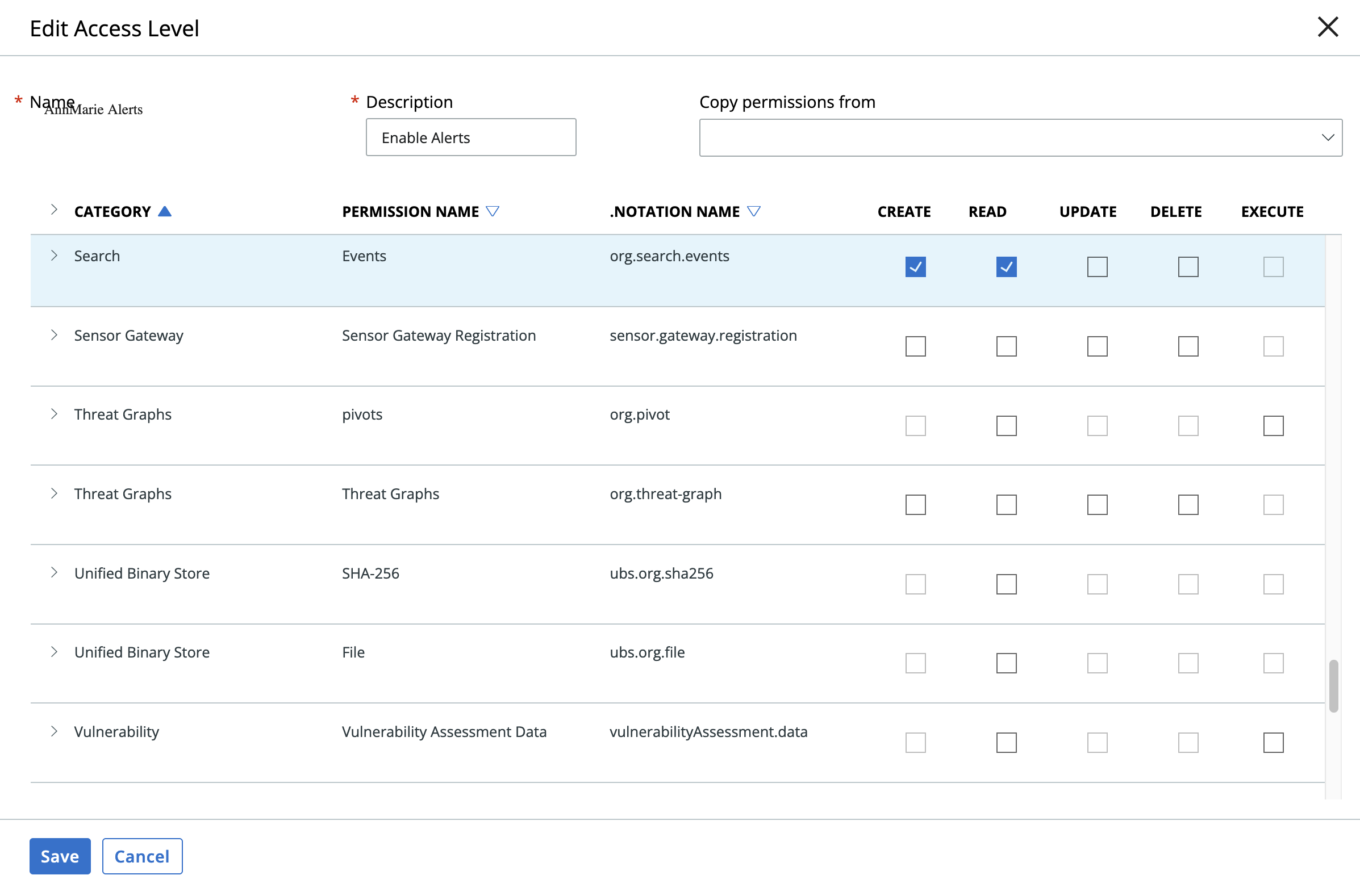Viewport: 1360px width, 896px height.
Task: Click the CREATE column header
Action: tap(904, 211)
